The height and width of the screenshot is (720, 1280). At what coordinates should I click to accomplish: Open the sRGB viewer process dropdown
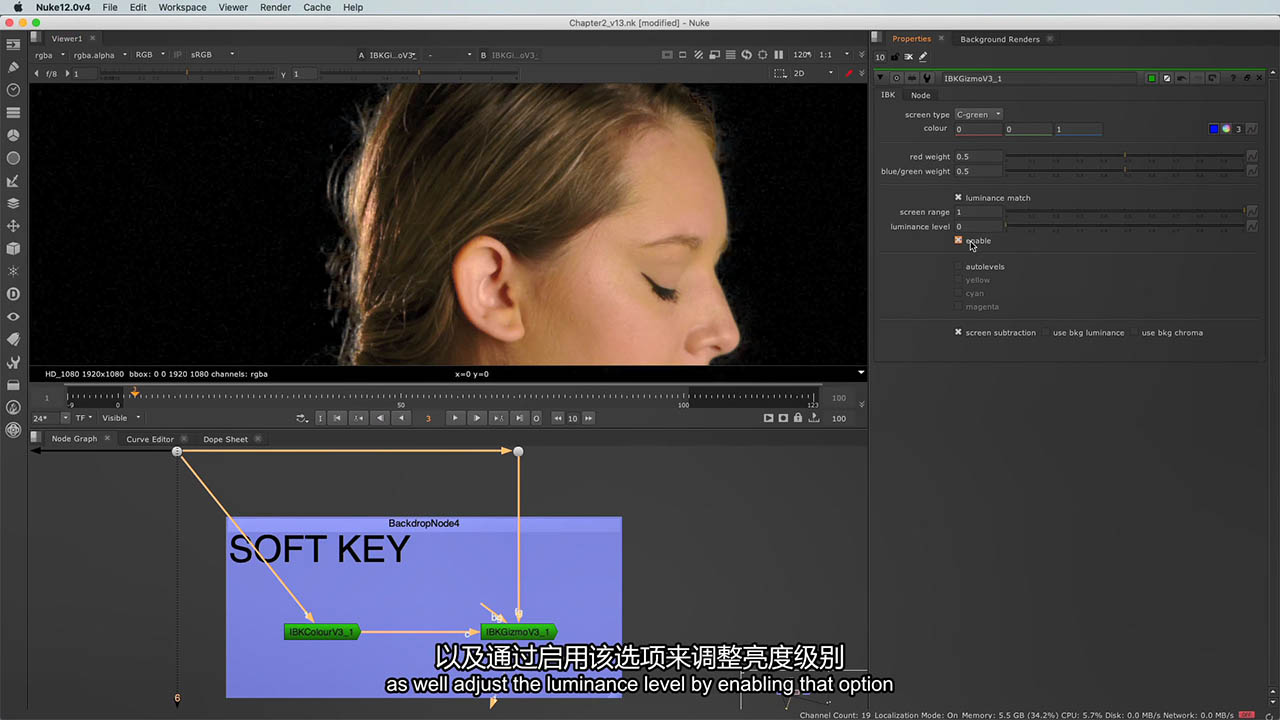(x=212, y=55)
